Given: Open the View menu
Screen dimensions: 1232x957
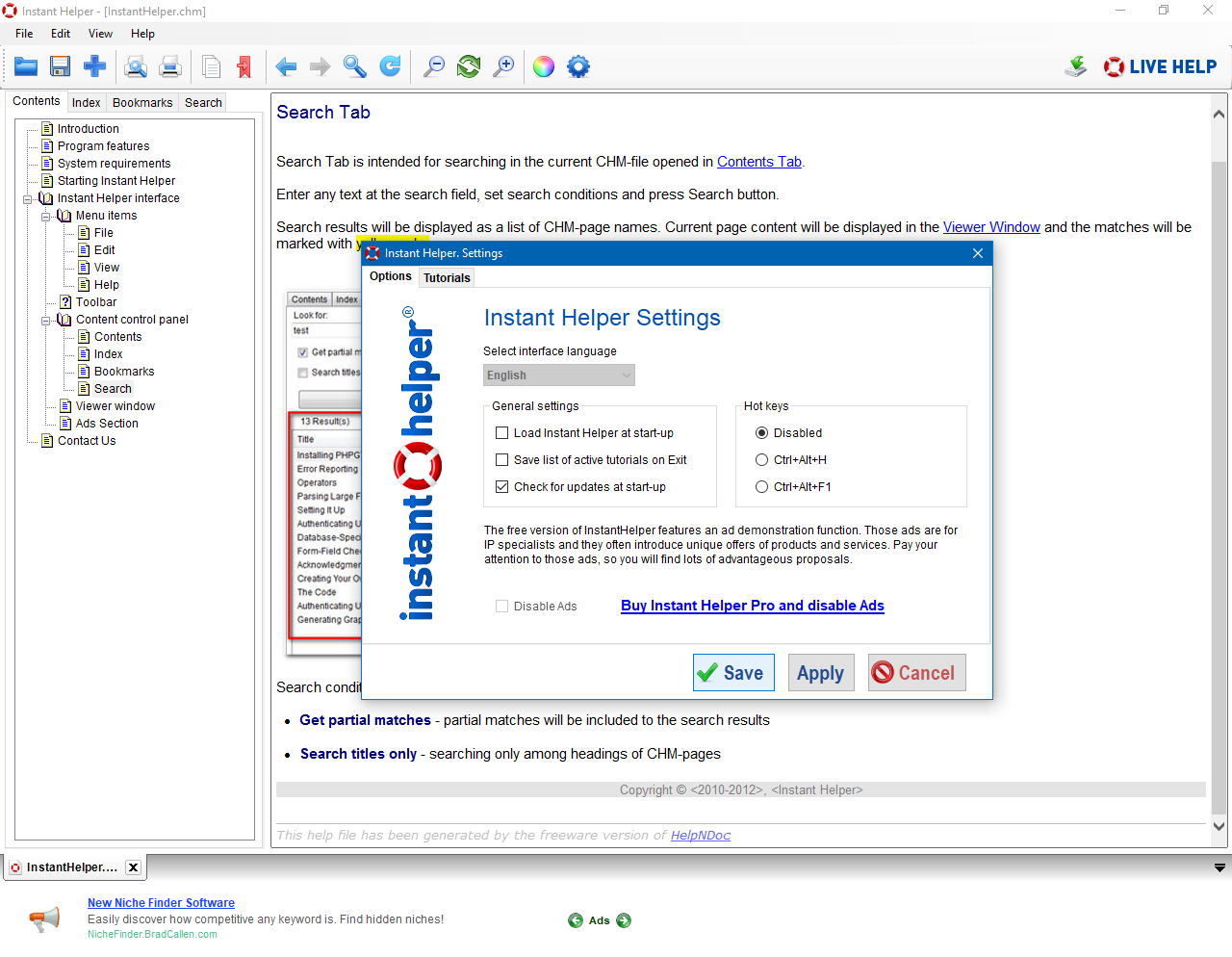Looking at the screenshot, I should click(100, 34).
